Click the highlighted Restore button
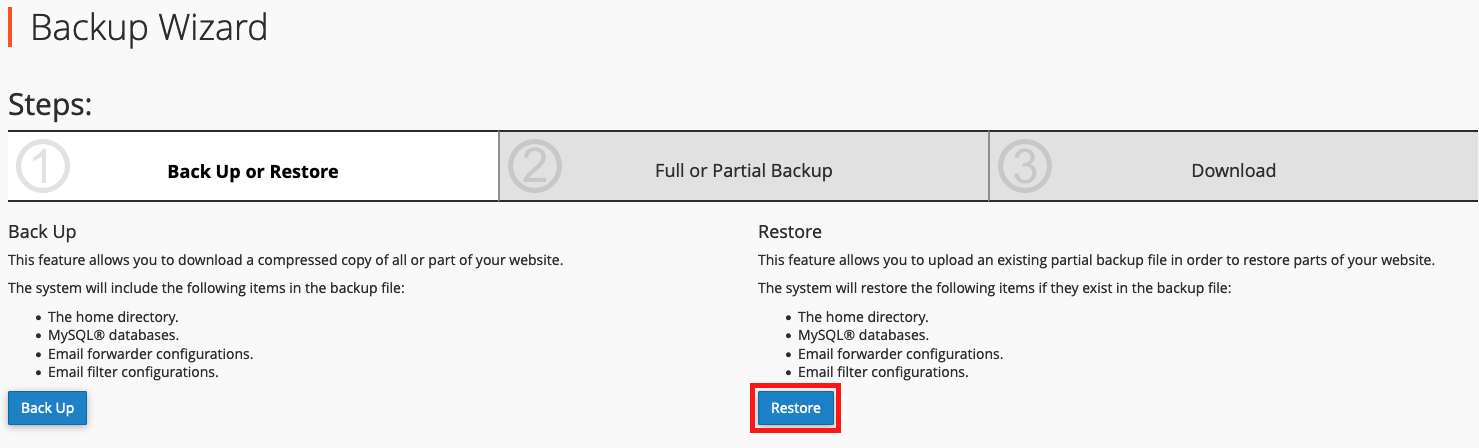This screenshot has width=1479, height=448. coord(796,408)
